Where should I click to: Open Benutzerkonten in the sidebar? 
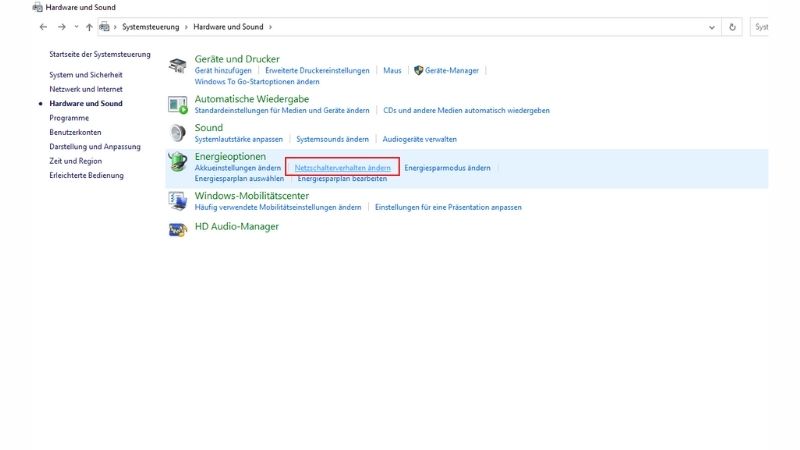pyautogui.click(x=75, y=132)
